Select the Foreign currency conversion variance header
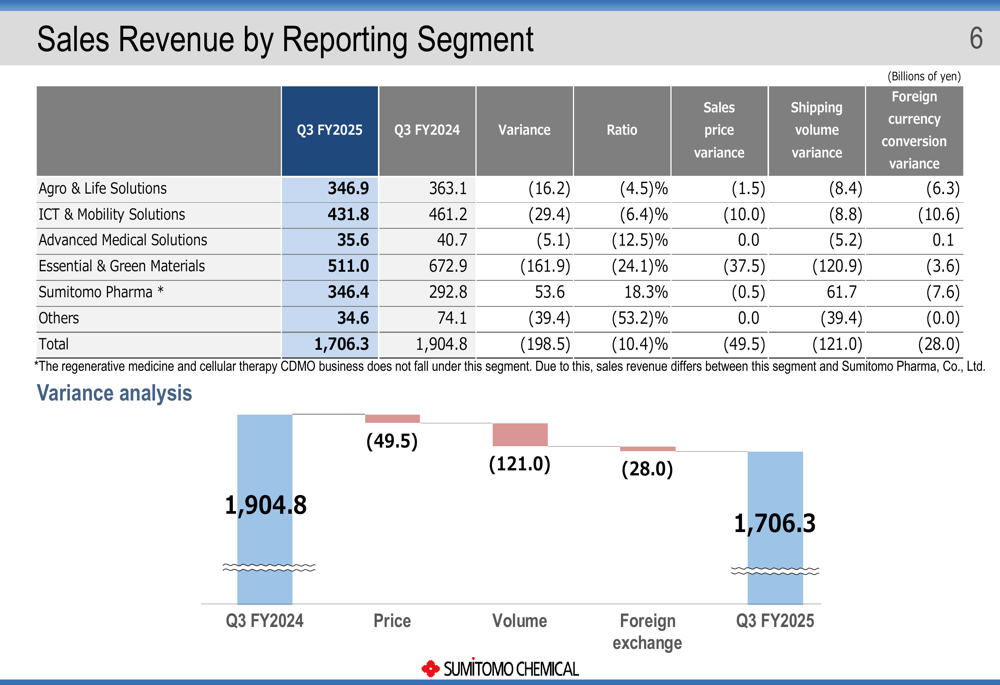The image size is (1000, 685). [914, 130]
